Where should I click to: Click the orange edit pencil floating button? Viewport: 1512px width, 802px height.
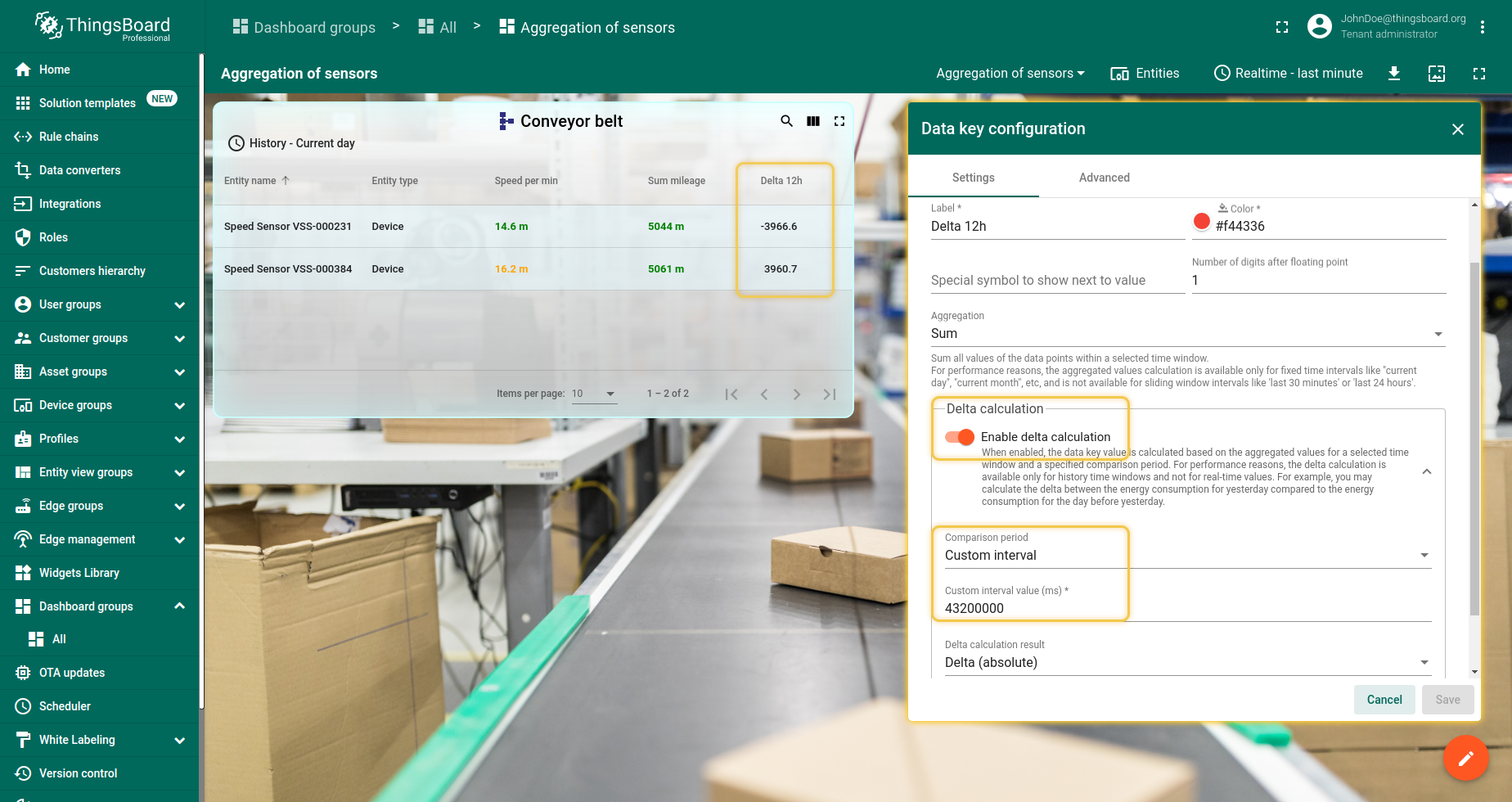[x=1466, y=759]
